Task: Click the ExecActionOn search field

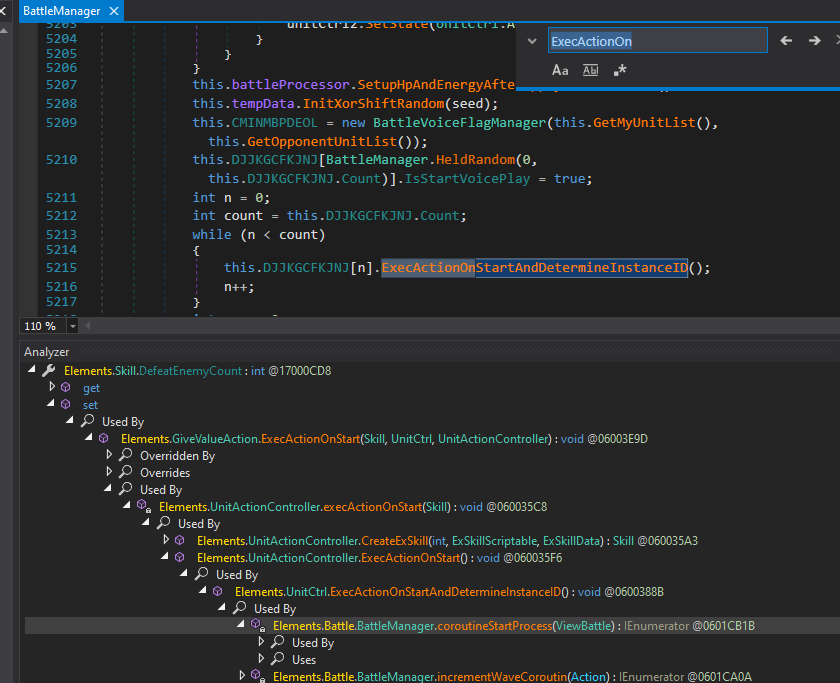Action: (x=657, y=41)
